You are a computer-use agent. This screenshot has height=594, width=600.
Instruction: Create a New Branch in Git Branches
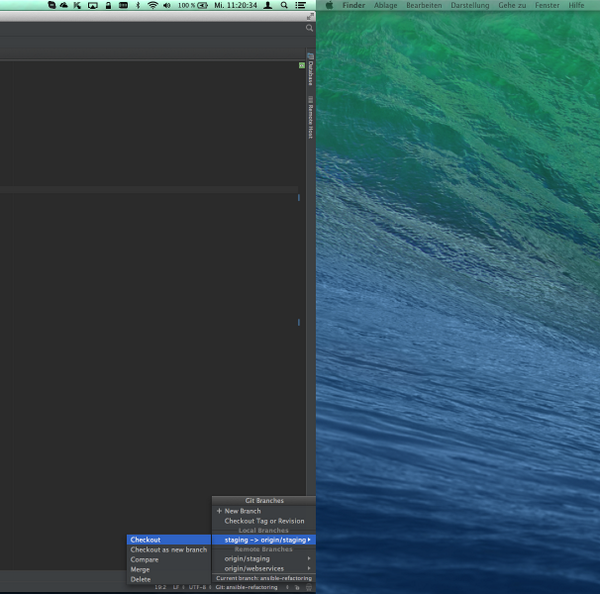coord(264,511)
